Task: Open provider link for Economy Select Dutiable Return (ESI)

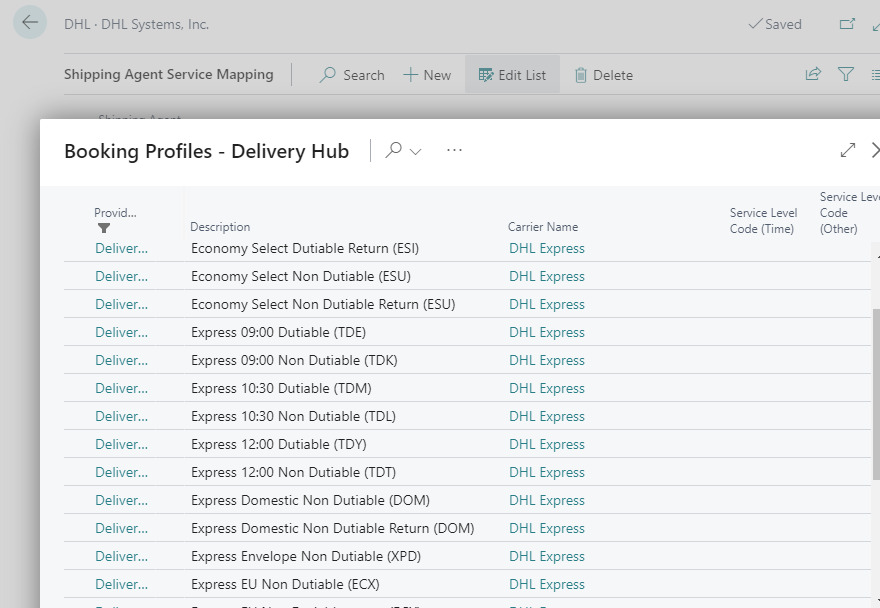Action: (121, 248)
